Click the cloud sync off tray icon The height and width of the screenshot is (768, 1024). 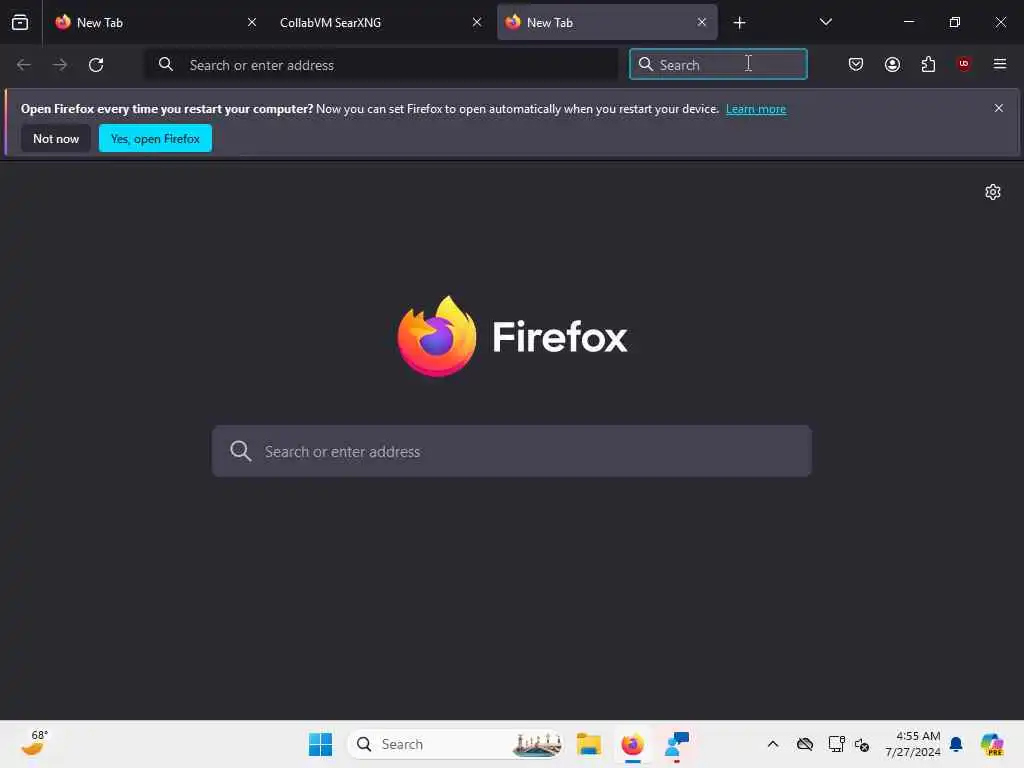pos(805,744)
